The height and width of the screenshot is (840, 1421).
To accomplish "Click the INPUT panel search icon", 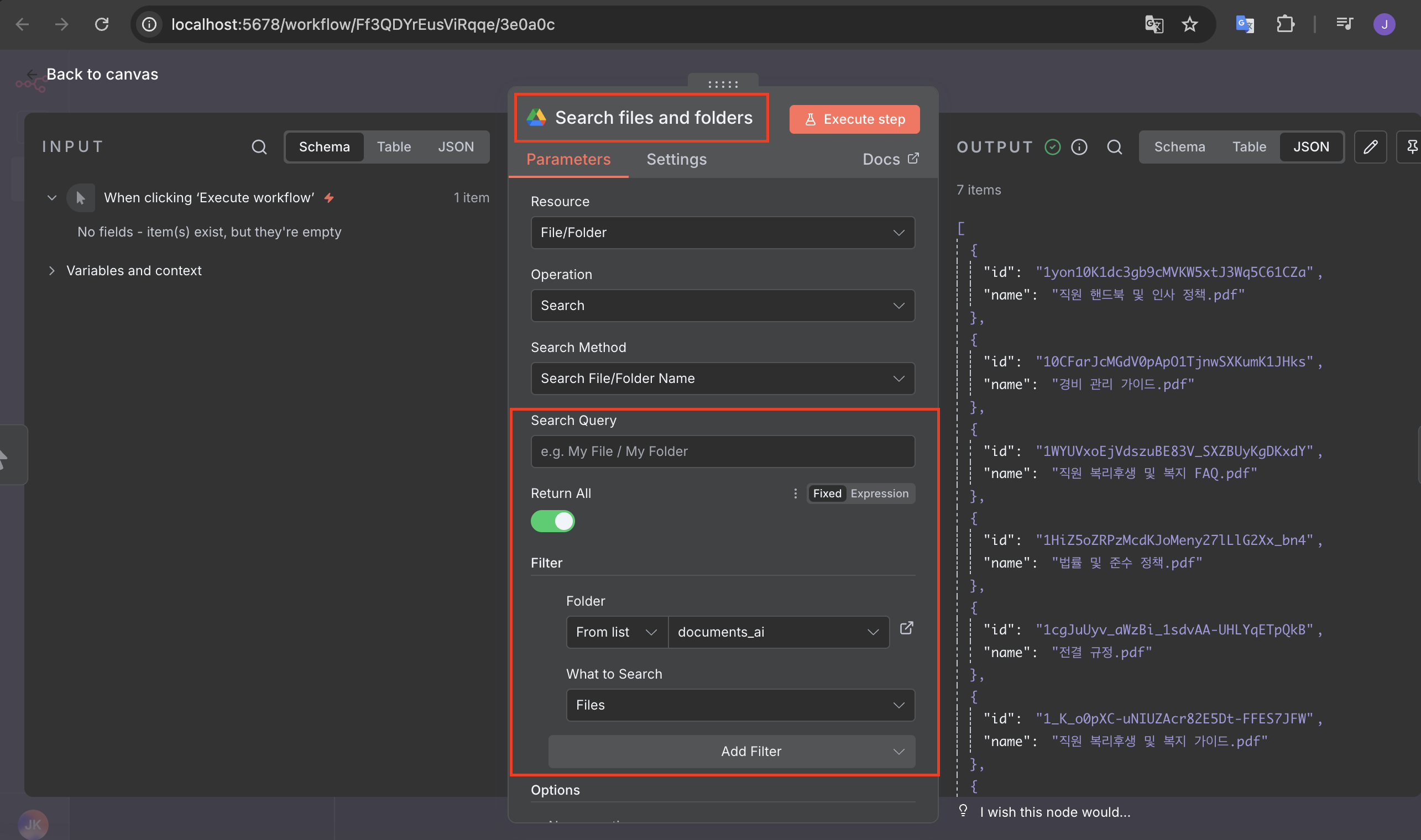I will [259, 147].
